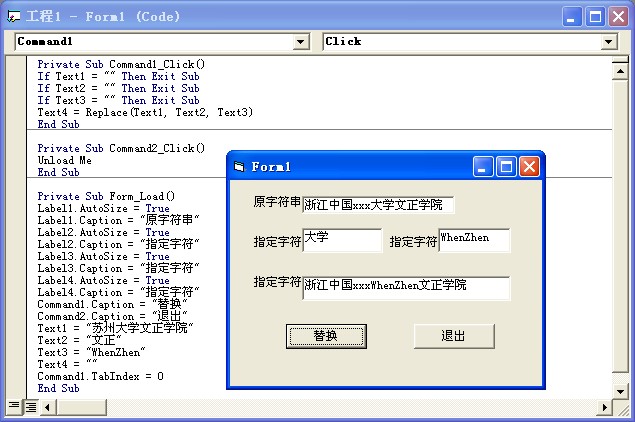
Task: Click the Form1 window icon
Action: [x=239, y=166]
